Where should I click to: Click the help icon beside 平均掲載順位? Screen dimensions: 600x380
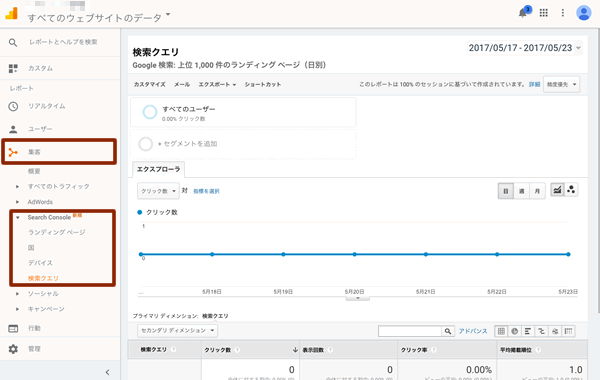[538, 350]
